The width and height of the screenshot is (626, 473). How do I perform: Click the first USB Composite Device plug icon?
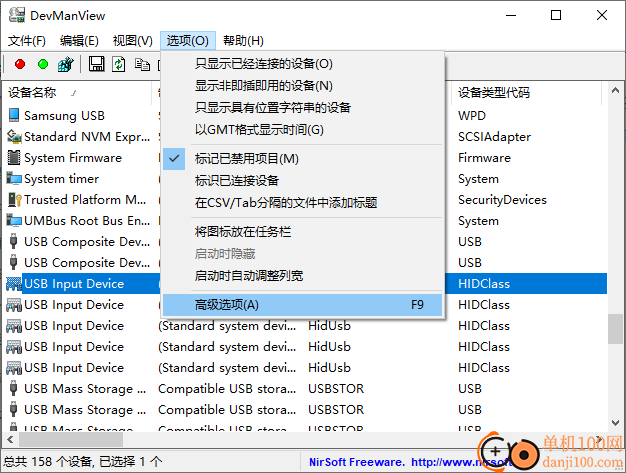click(14, 241)
